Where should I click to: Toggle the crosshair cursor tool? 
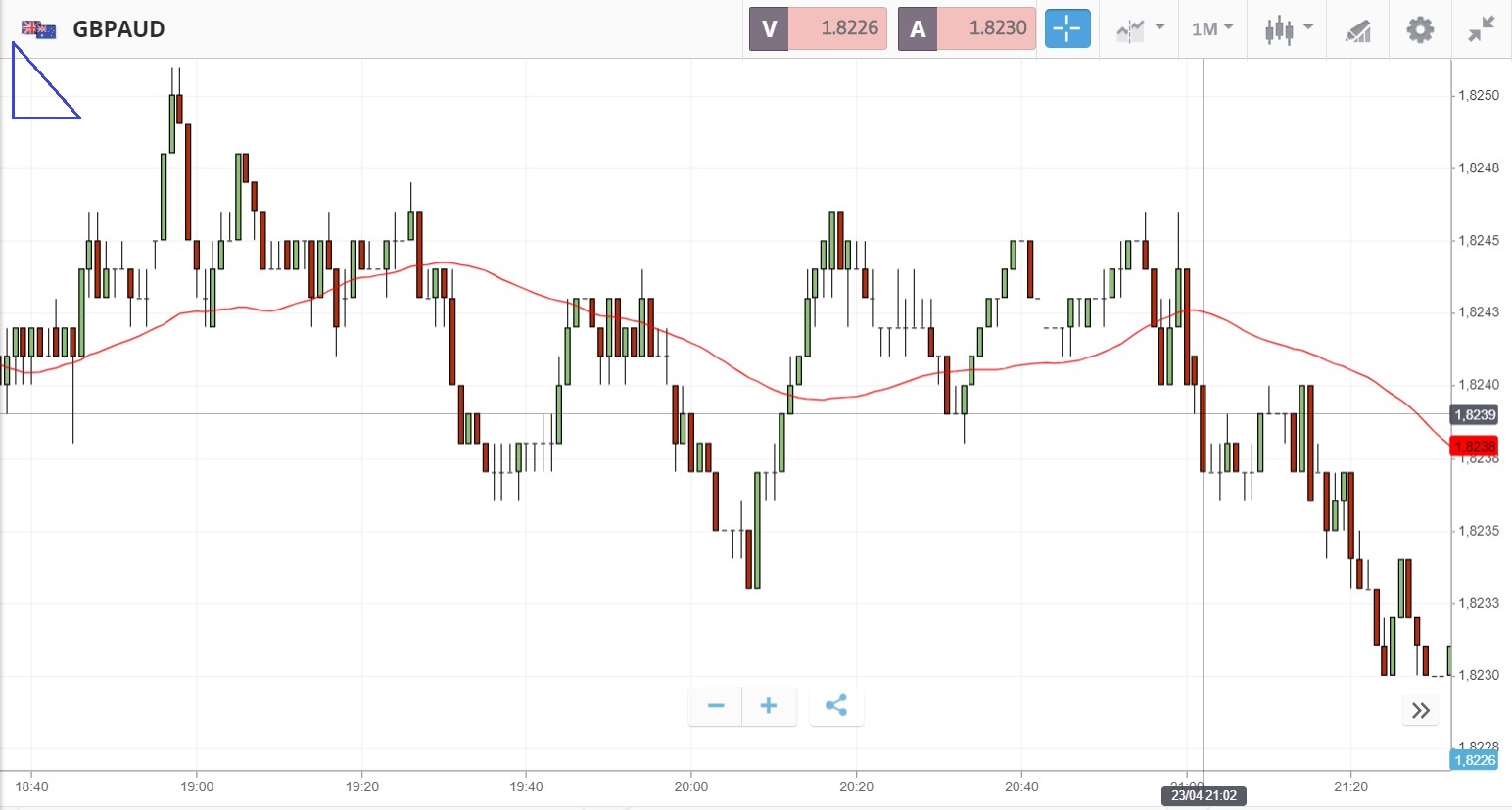(x=1066, y=28)
